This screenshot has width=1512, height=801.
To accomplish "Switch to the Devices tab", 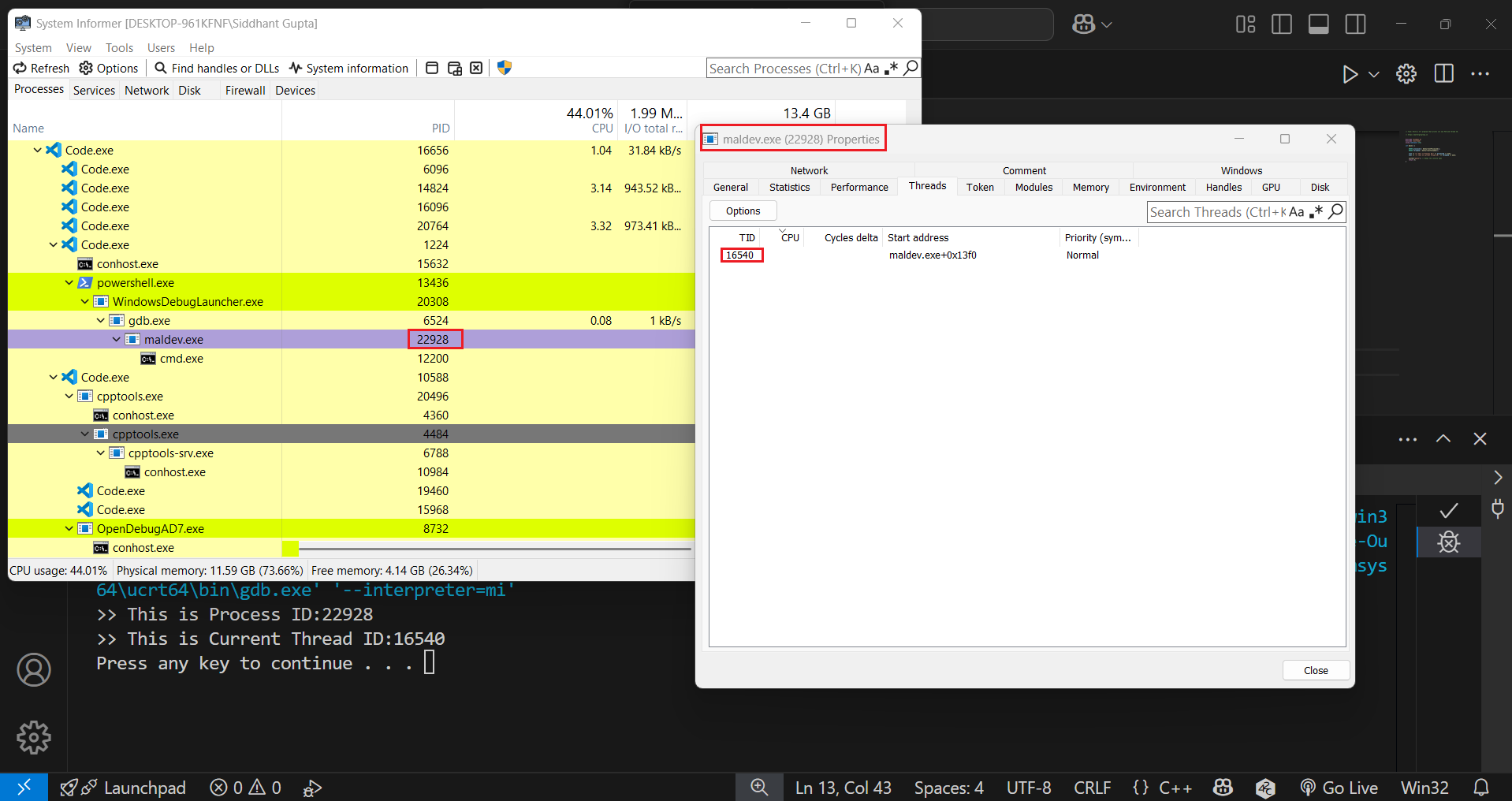I will click(296, 91).
